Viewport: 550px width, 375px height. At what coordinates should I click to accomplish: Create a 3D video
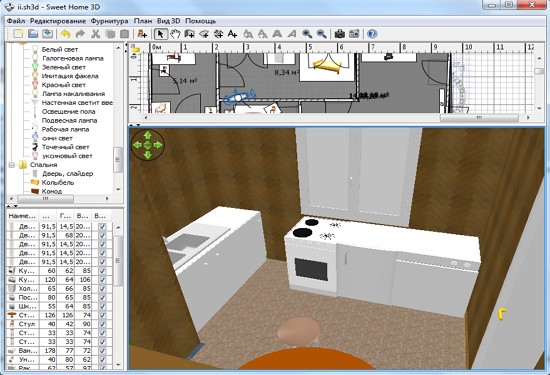354,34
